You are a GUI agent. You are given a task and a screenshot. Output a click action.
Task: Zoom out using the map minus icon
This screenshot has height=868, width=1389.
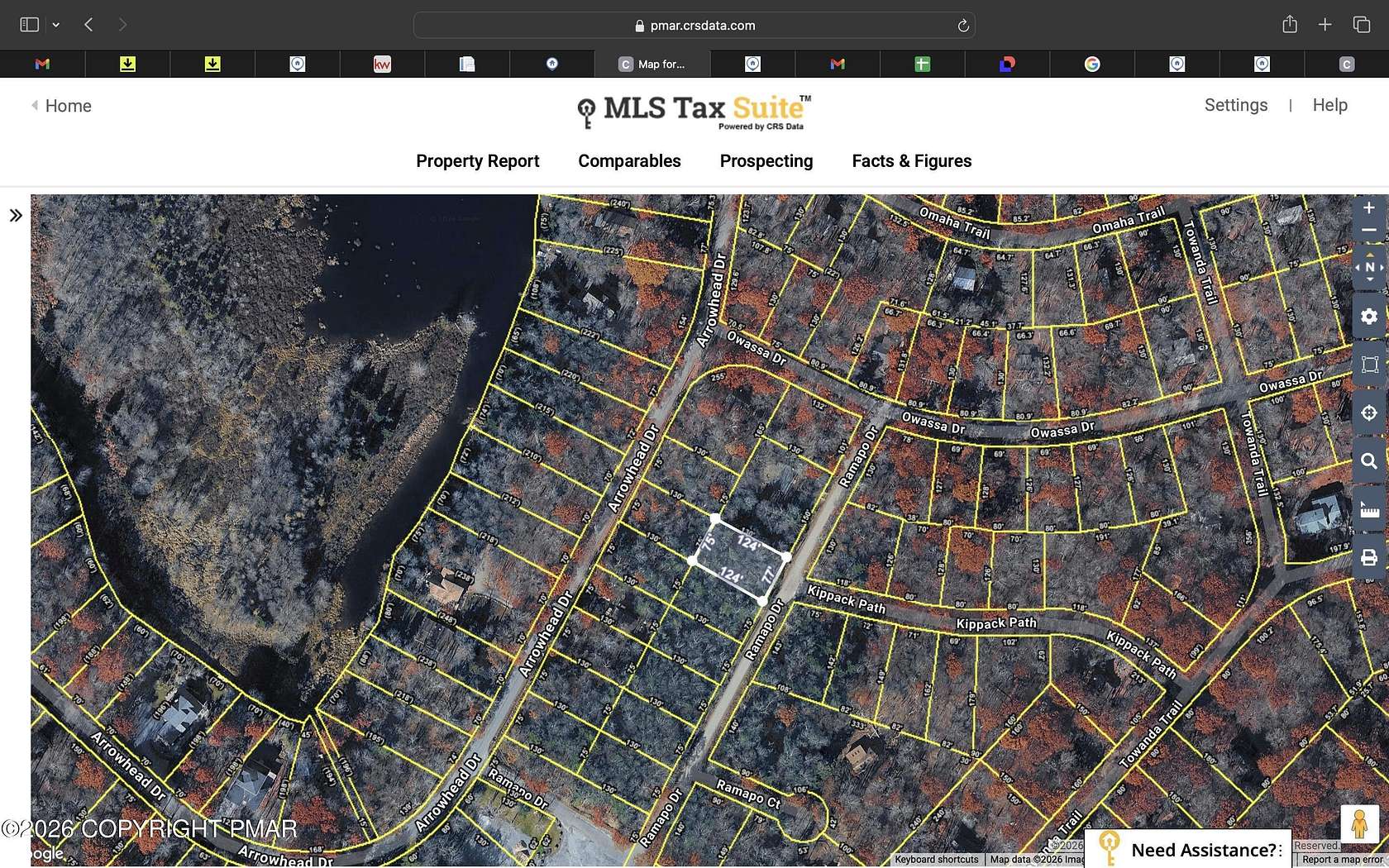(x=1369, y=231)
